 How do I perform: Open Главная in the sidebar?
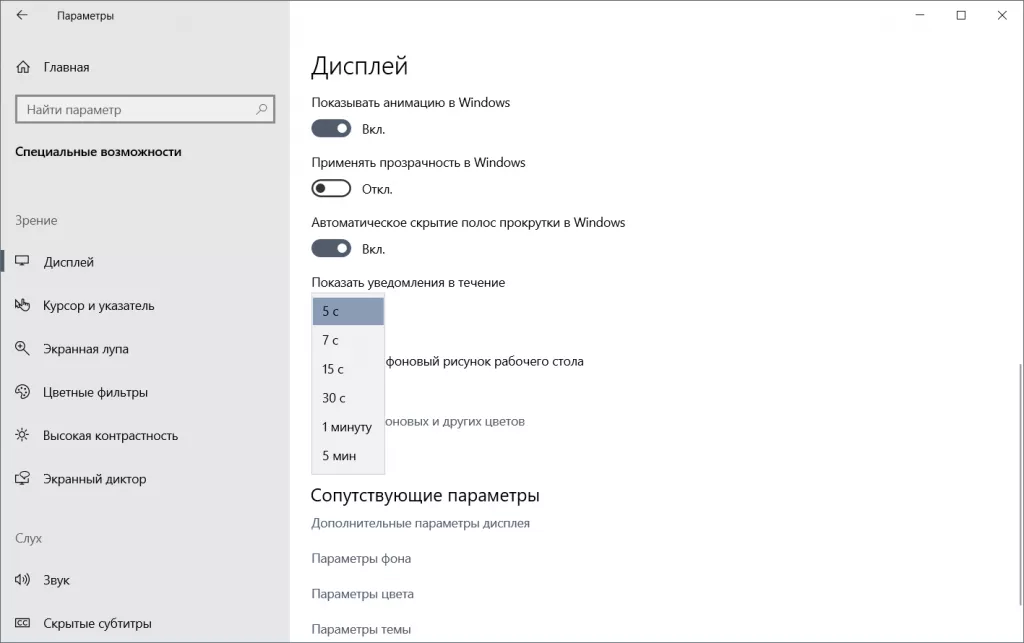pos(66,67)
